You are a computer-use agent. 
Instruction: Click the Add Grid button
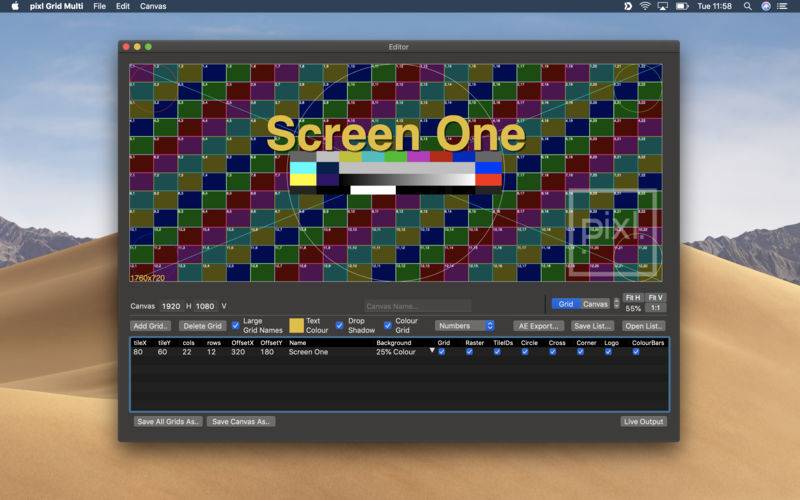151,326
